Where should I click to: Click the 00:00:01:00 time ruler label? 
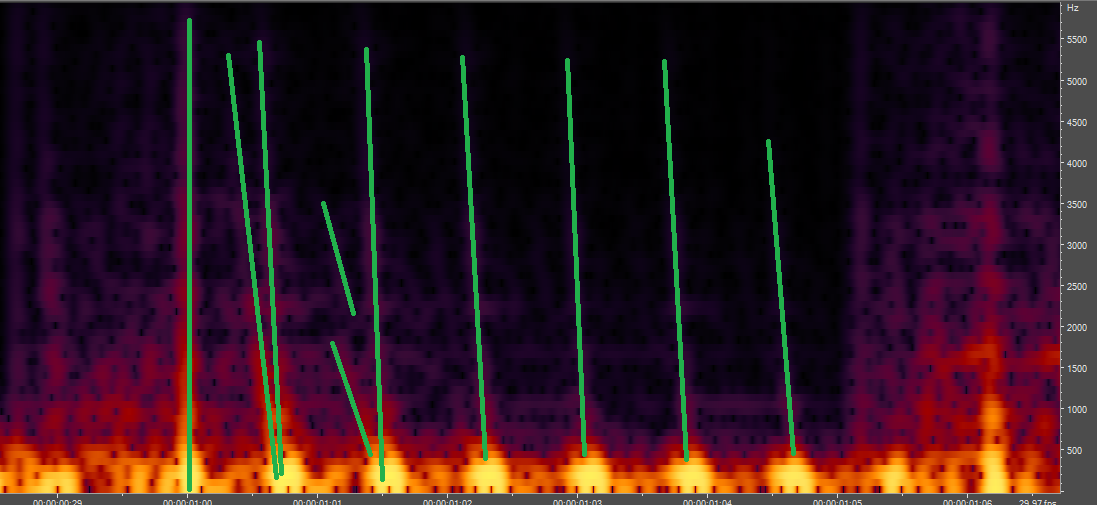point(187,501)
